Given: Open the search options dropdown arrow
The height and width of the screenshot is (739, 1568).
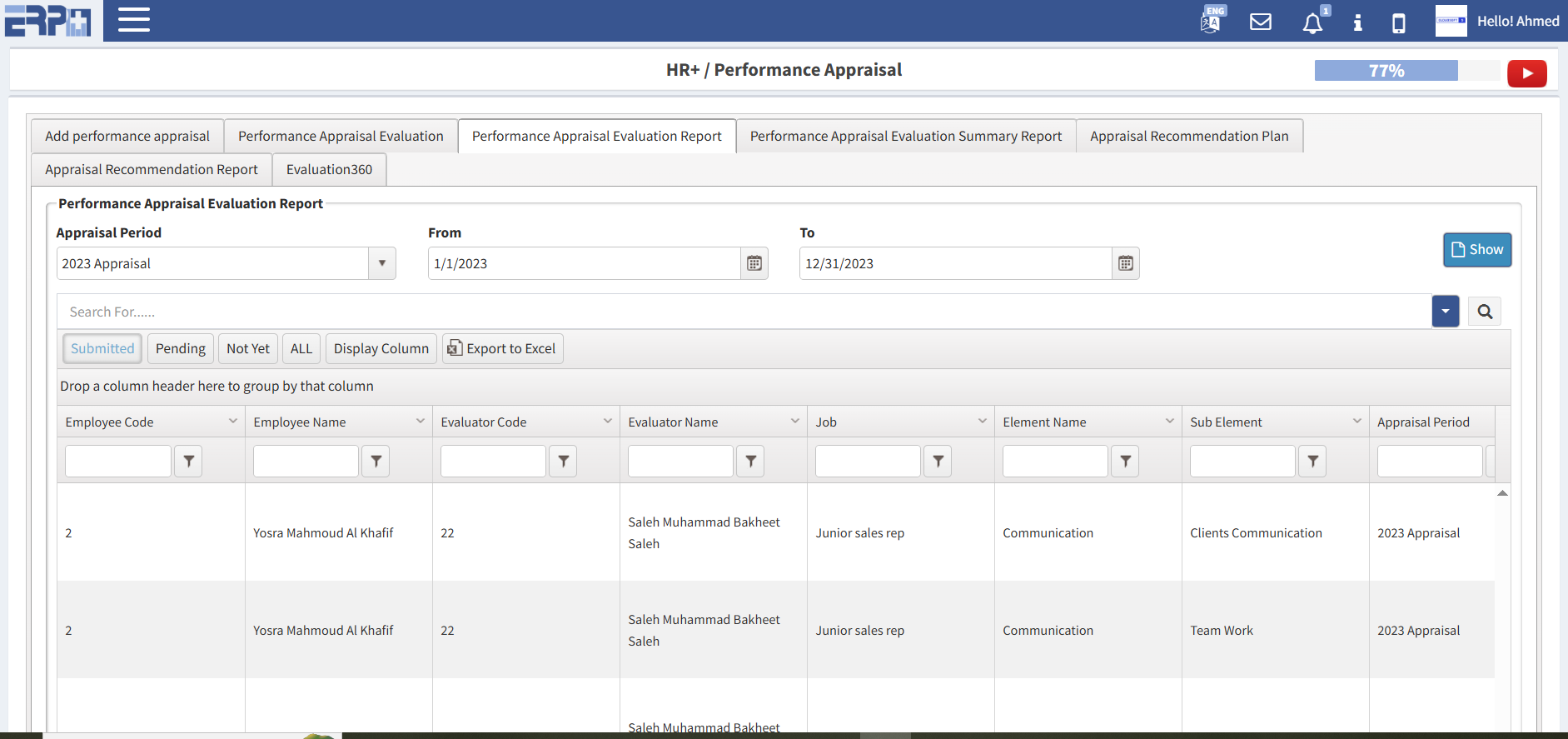Looking at the screenshot, I should (1446, 312).
